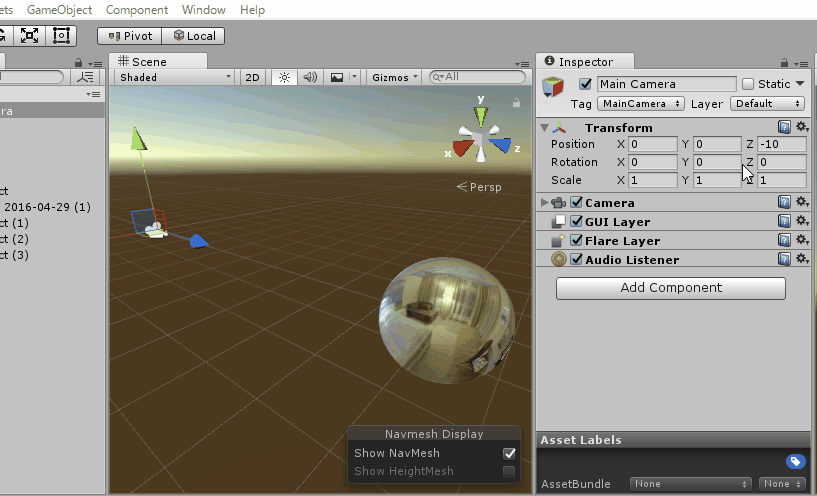
Task: Toggle the Hierarchy panel lock icon
Action: (79, 63)
